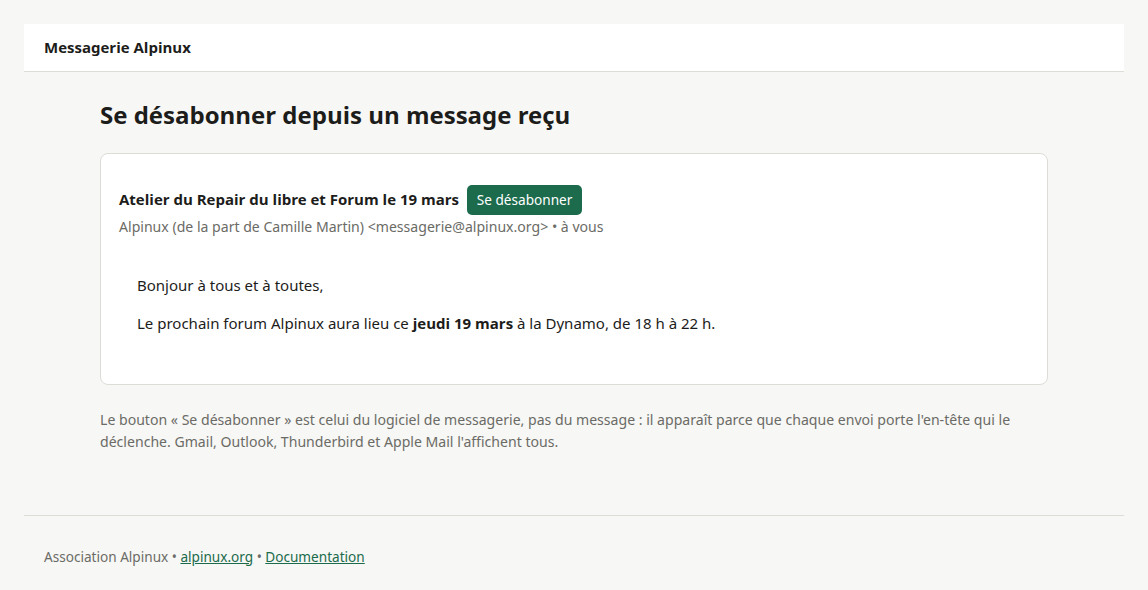
Task: Open the alpinux.org footer link
Action: [216, 557]
